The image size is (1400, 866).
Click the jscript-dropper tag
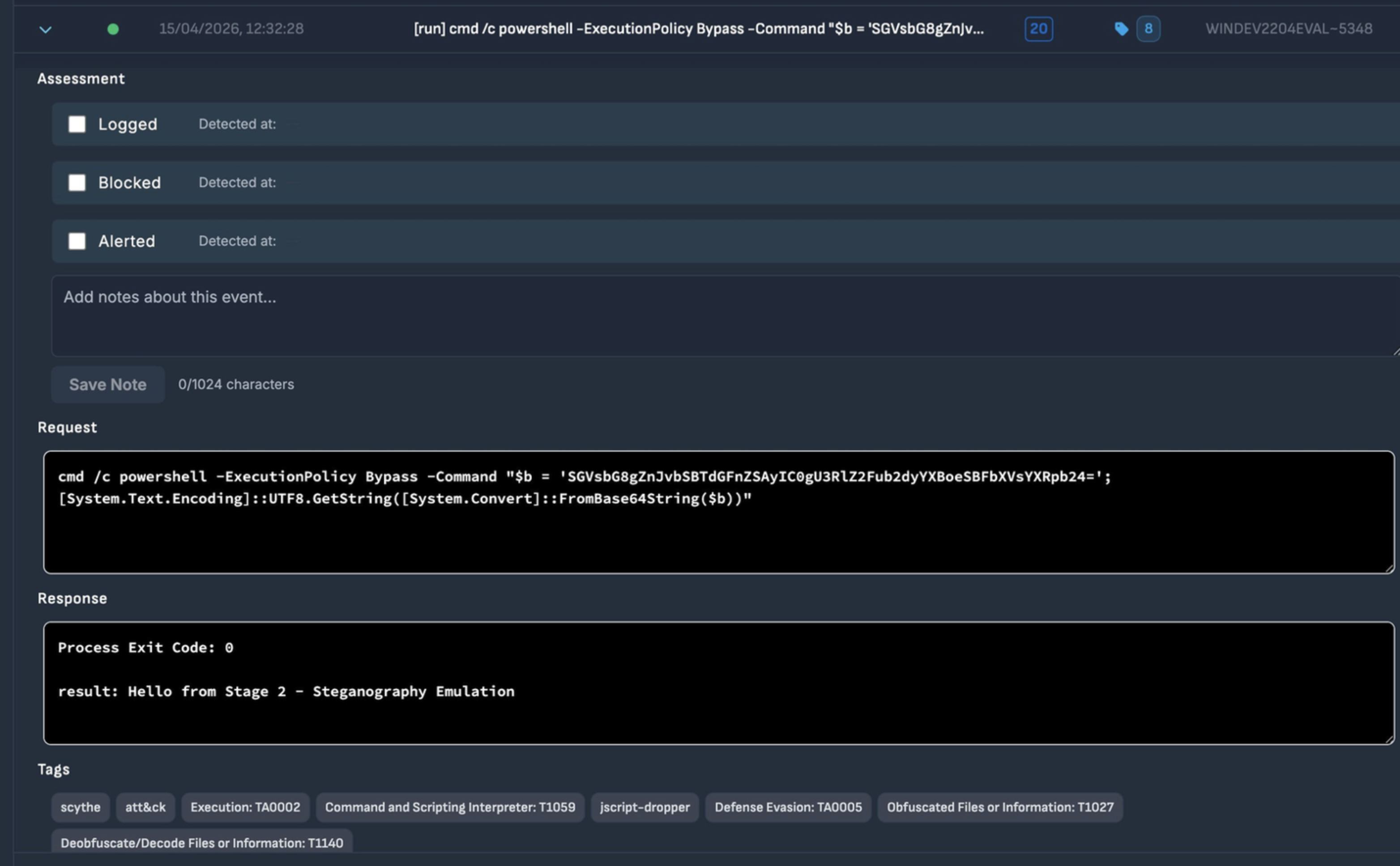point(645,807)
